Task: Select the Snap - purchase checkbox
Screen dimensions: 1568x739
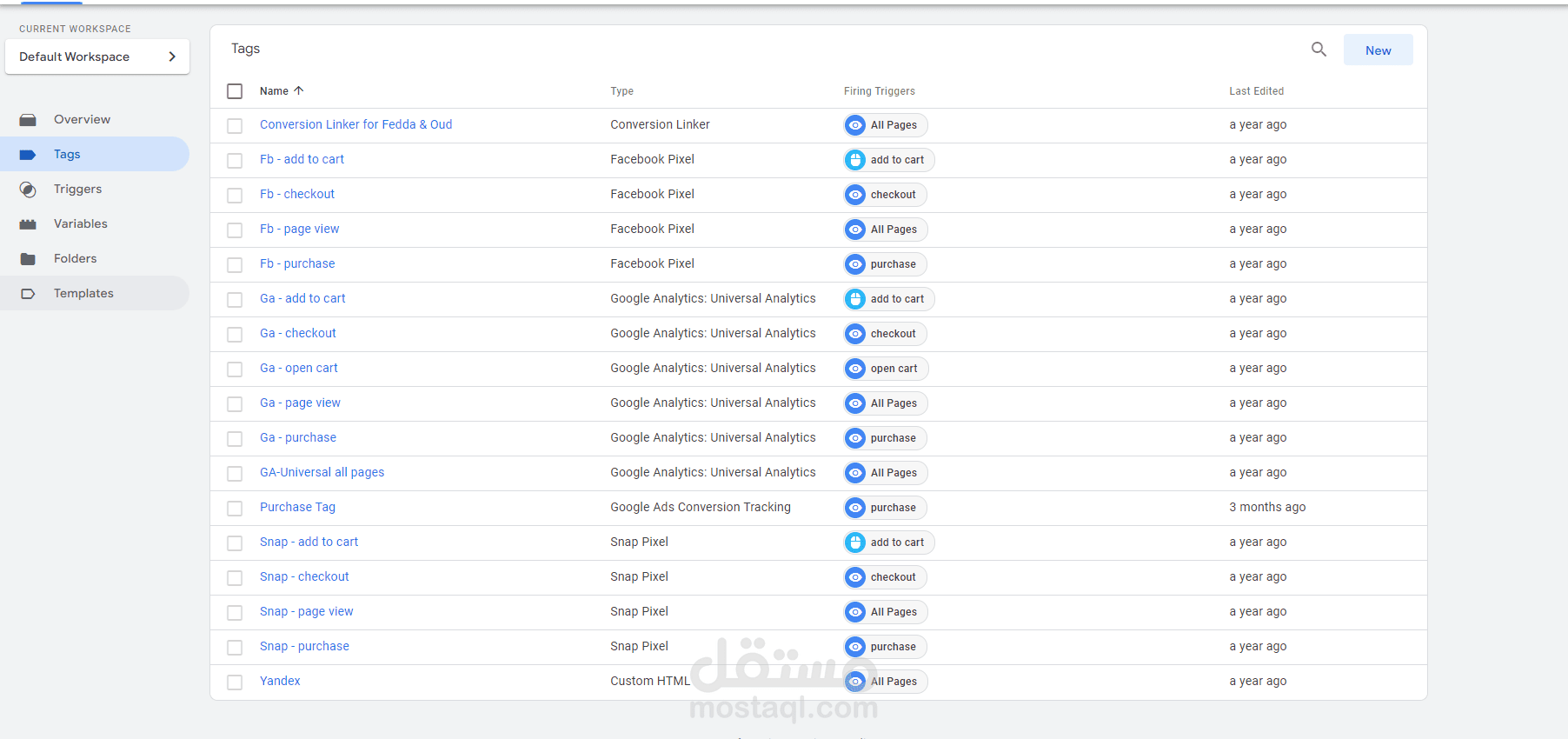Action: [235, 648]
